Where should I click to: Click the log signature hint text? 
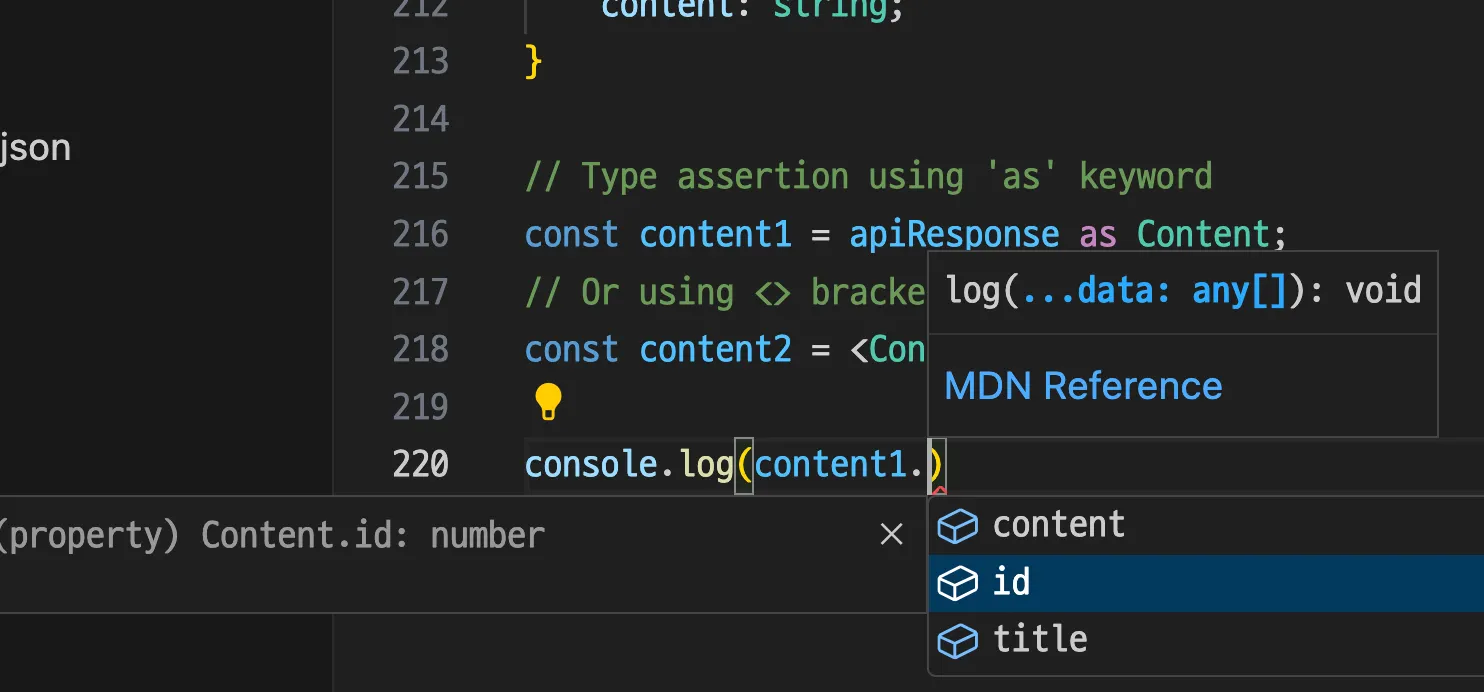[1183, 291]
